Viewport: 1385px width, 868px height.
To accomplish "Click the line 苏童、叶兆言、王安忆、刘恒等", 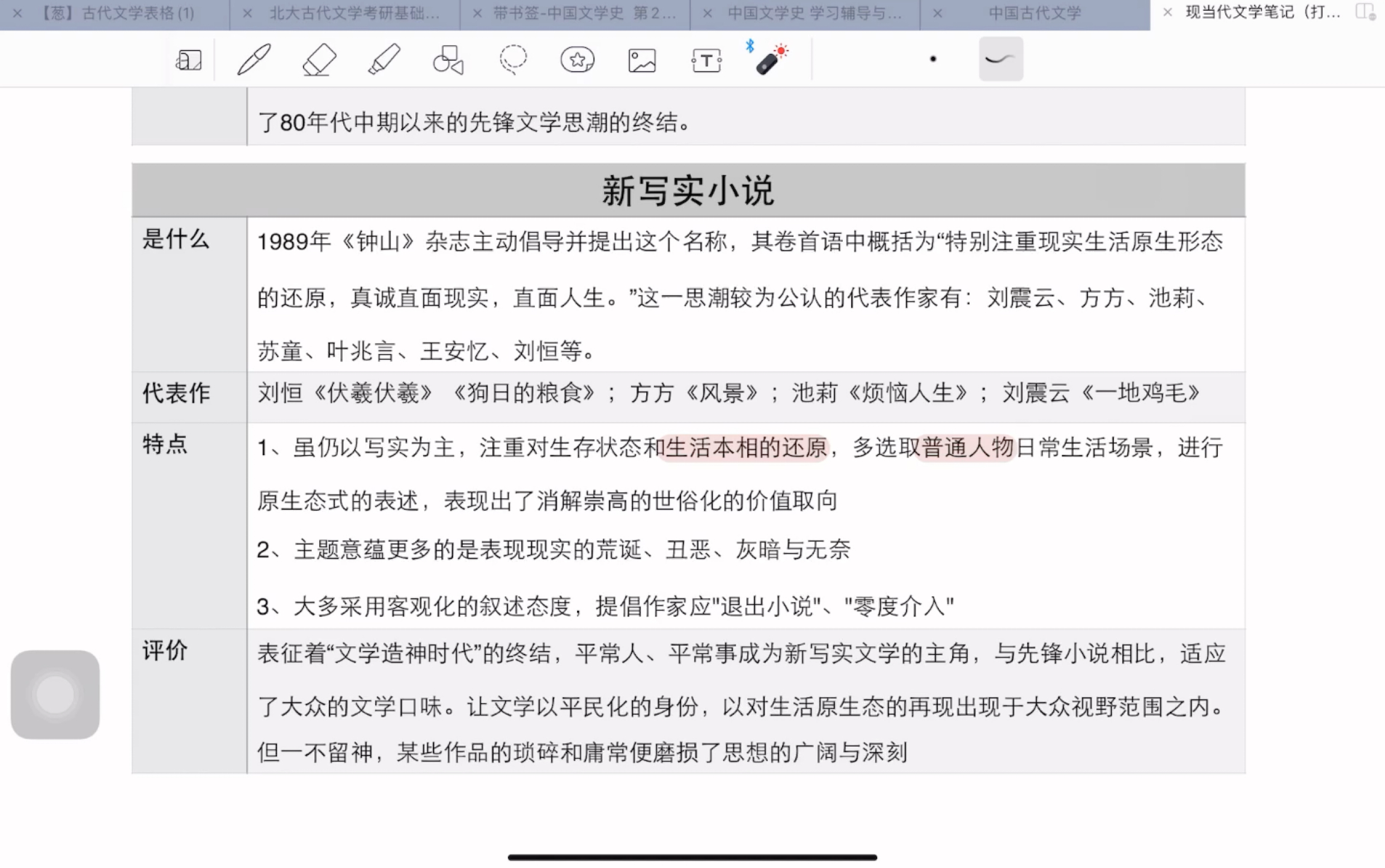I will point(426,351).
